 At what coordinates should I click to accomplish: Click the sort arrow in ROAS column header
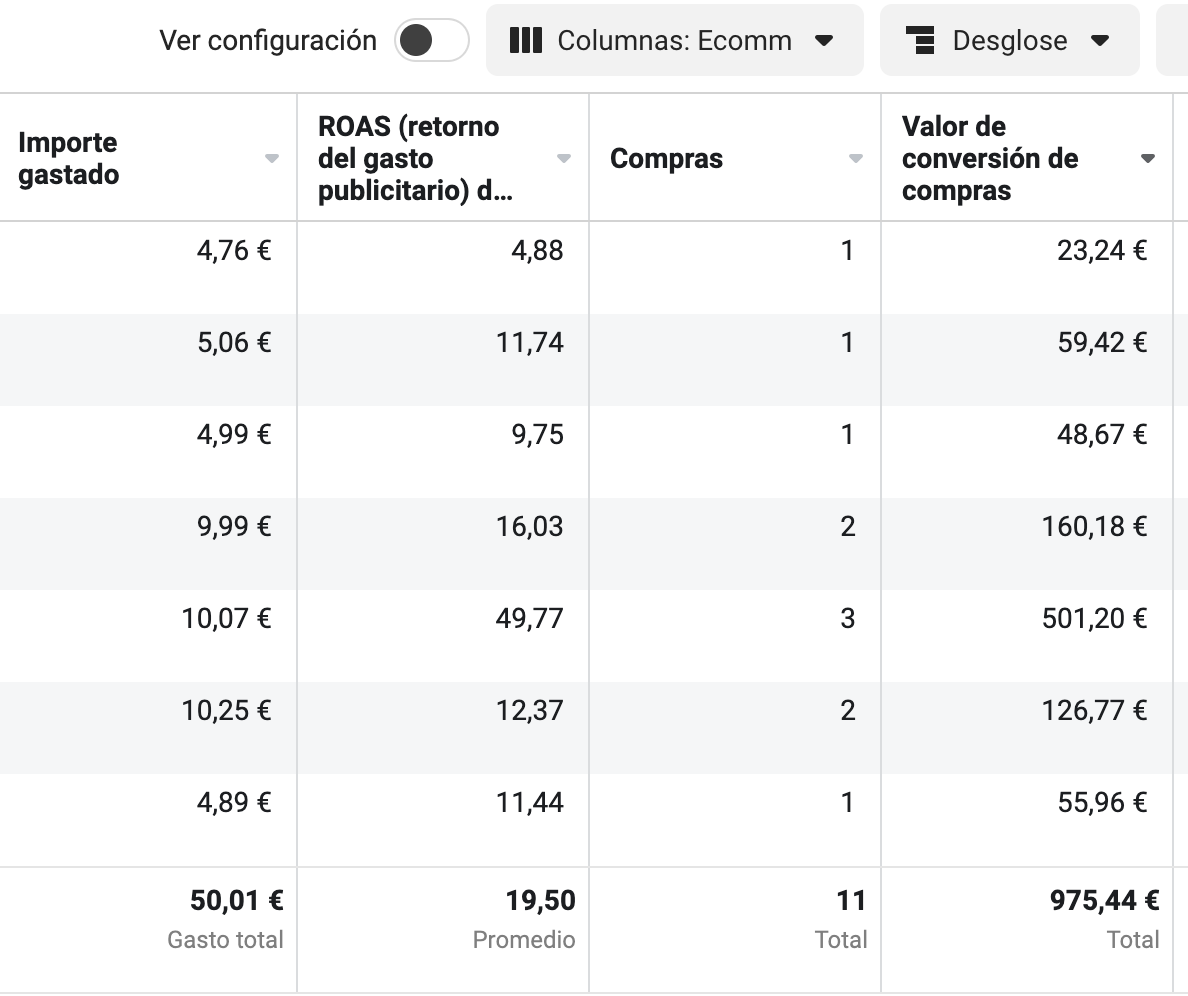pyautogui.click(x=564, y=158)
